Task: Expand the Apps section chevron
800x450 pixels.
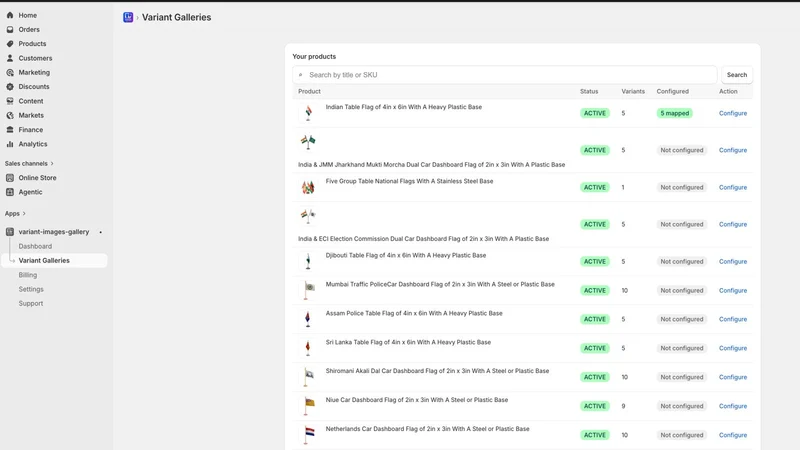Action: coord(24,214)
